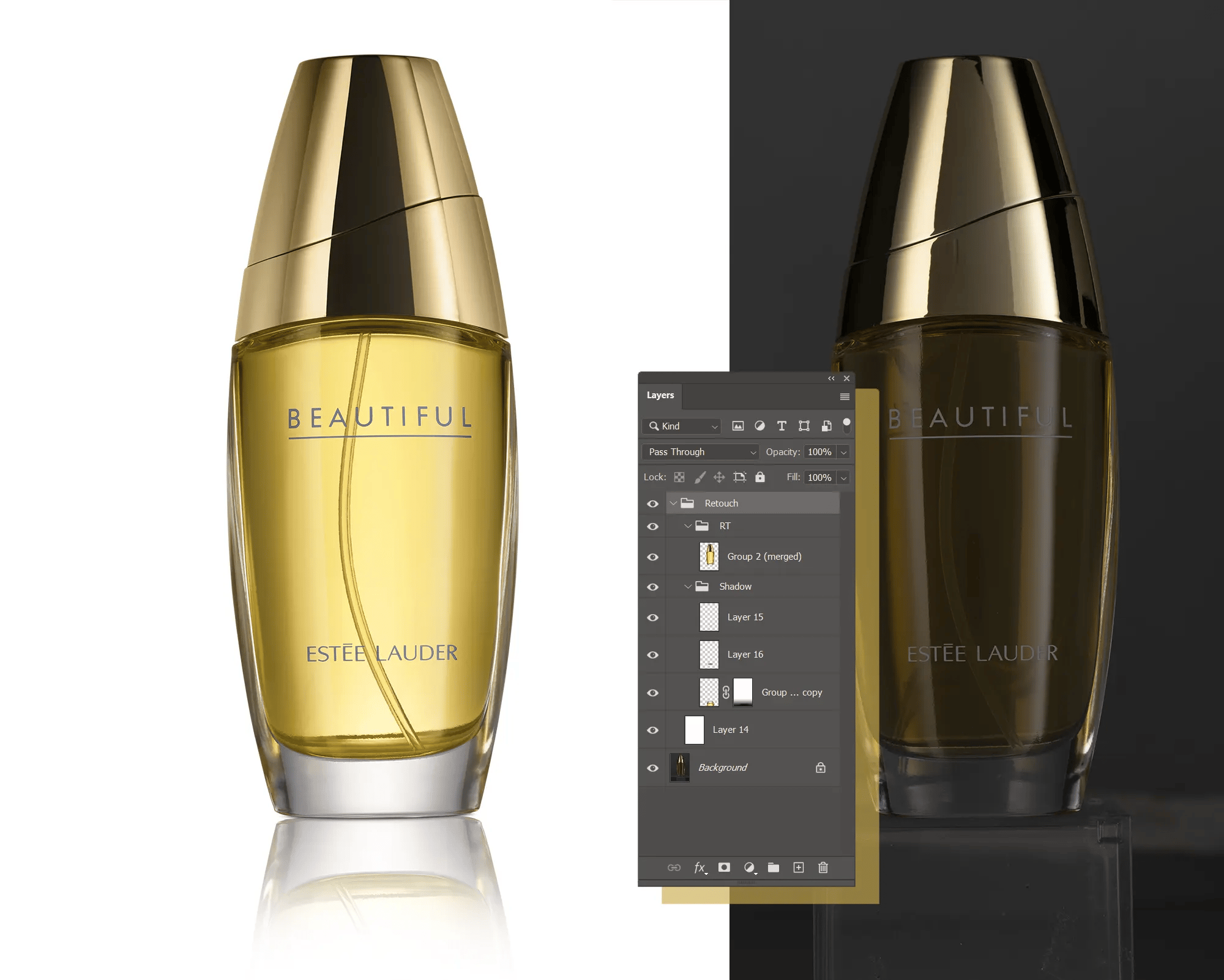This screenshot has width=1224, height=980.
Task: Click the Retouch group folder icon
Action: (687, 503)
